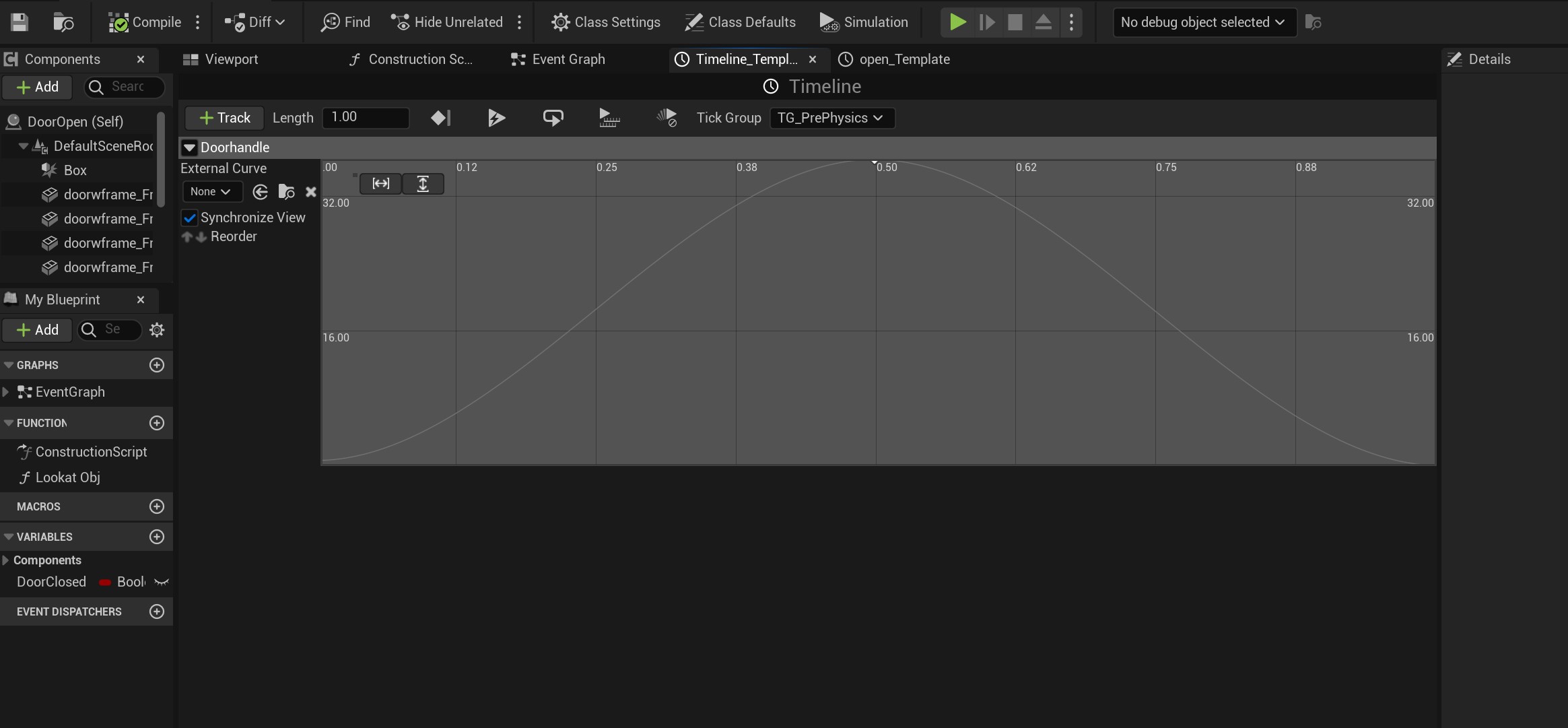
Task: Add a new variable with plus icon
Action: pyautogui.click(x=157, y=537)
